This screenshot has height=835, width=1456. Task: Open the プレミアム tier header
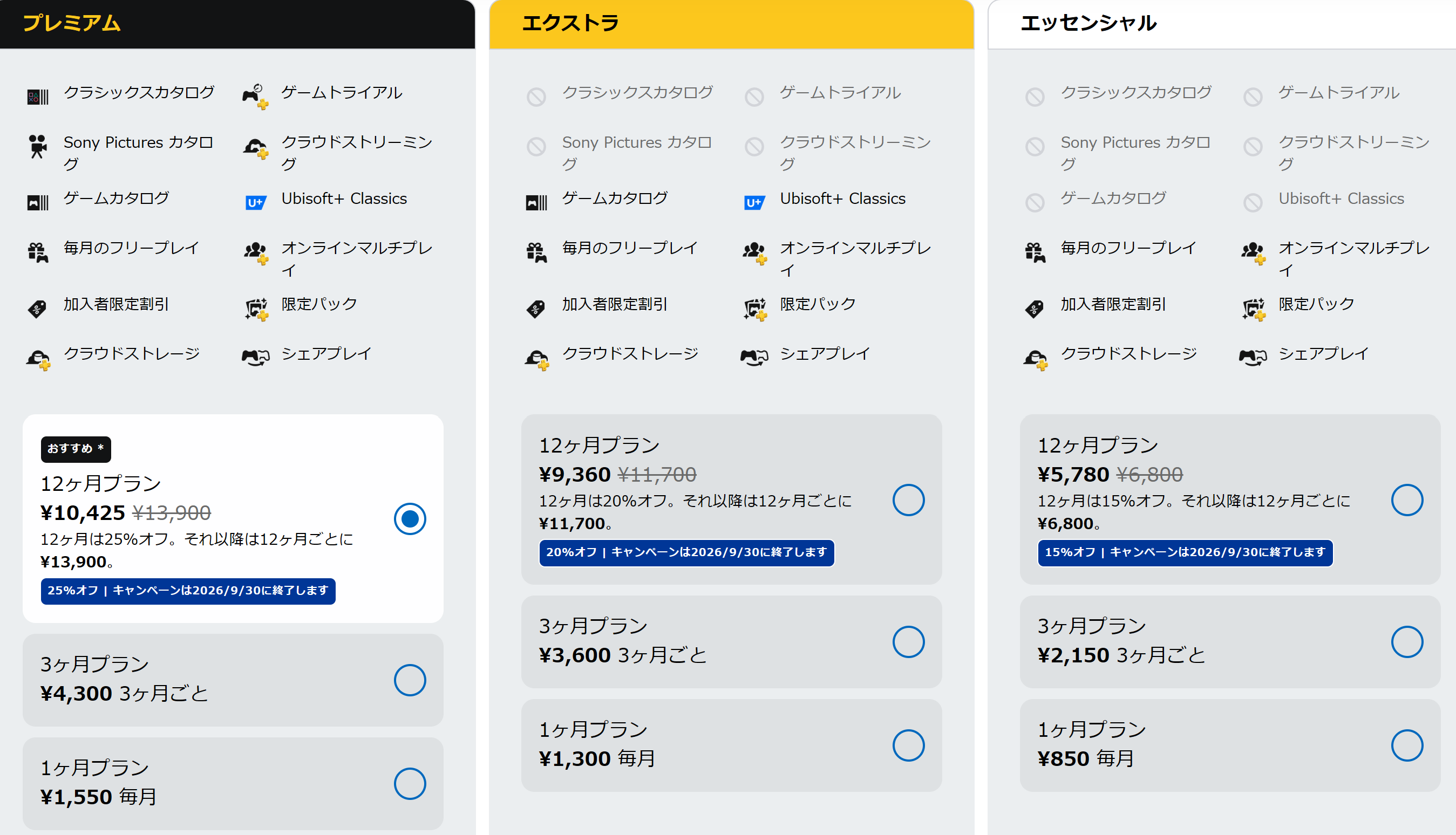[237, 24]
